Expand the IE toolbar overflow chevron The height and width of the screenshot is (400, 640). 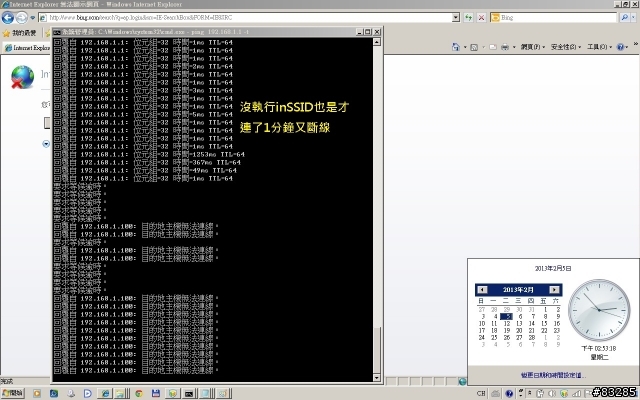click(635, 44)
